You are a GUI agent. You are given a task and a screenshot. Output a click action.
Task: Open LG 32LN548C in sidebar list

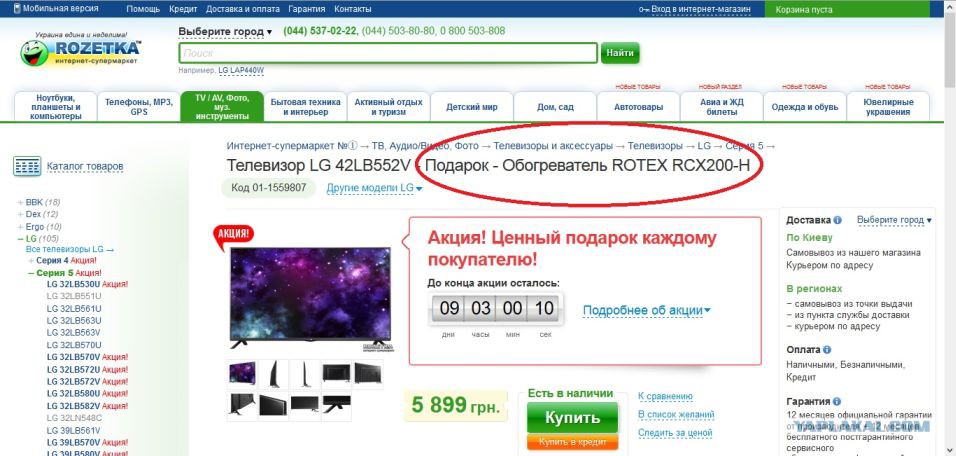click(x=74, y=418)
